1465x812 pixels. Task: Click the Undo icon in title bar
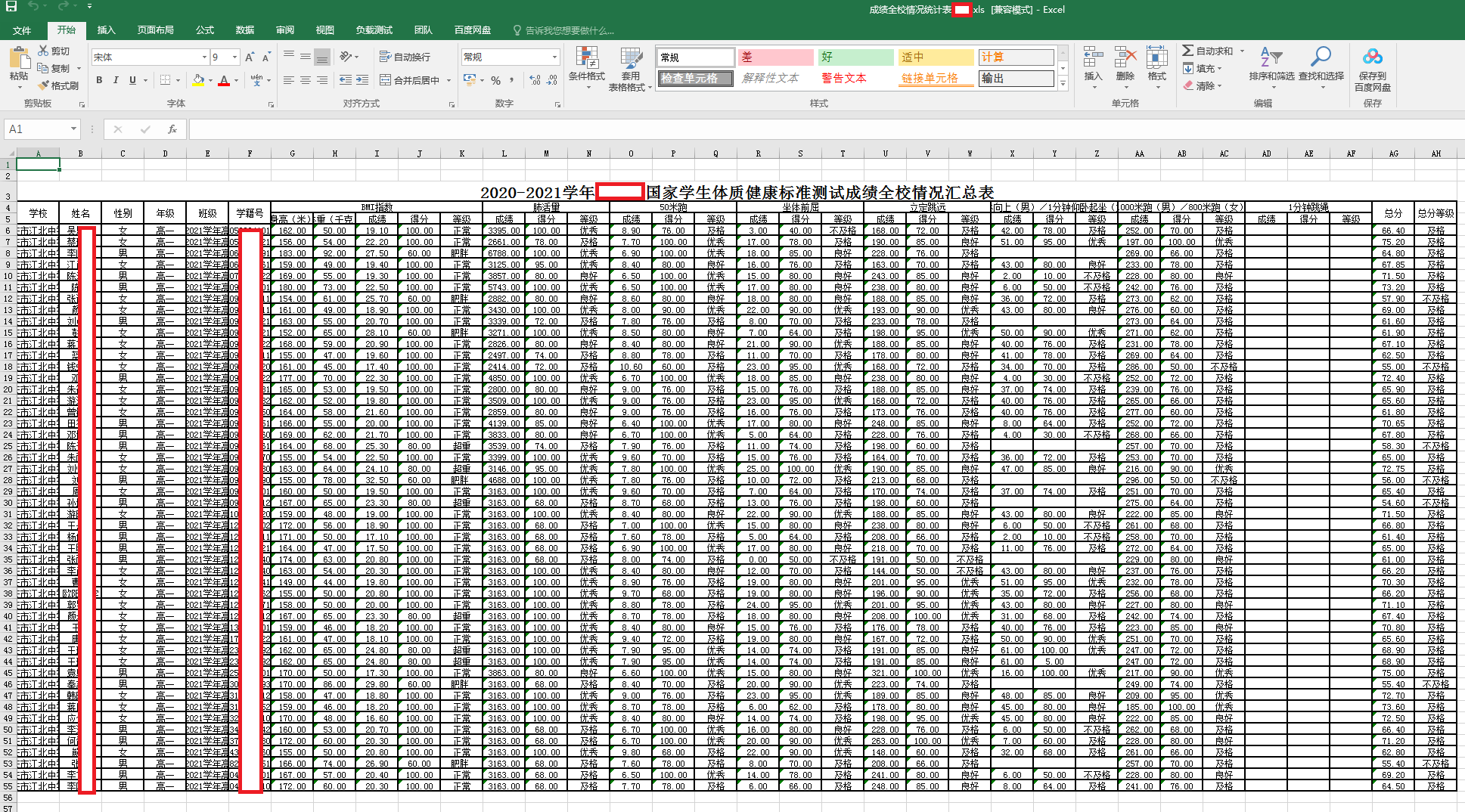click(x=33, y=7)
